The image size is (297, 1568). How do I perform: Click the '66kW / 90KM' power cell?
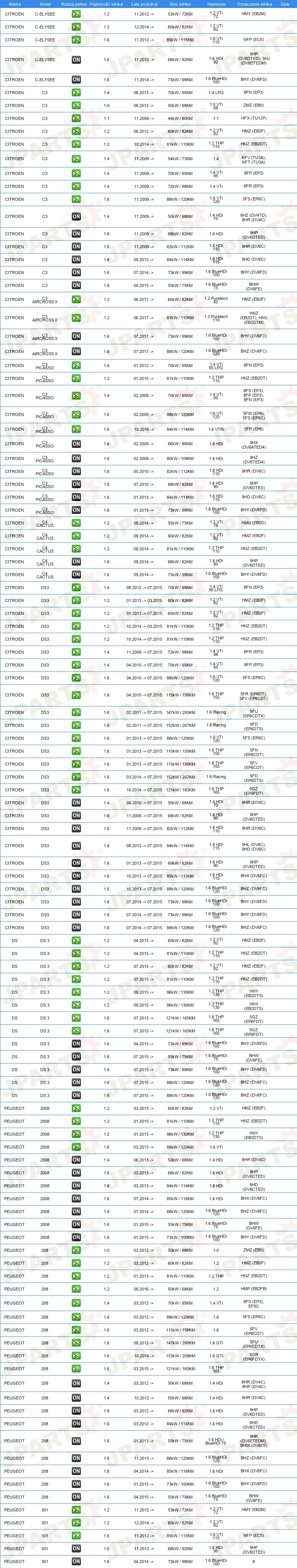180,444
